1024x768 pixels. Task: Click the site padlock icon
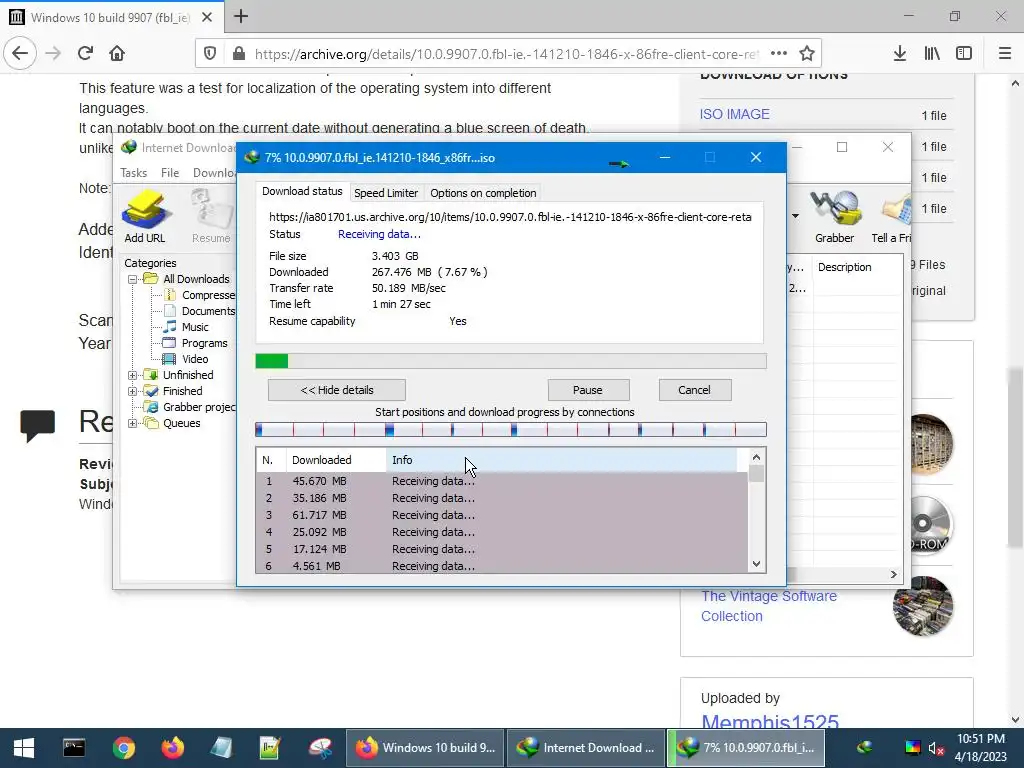(239, 54)
